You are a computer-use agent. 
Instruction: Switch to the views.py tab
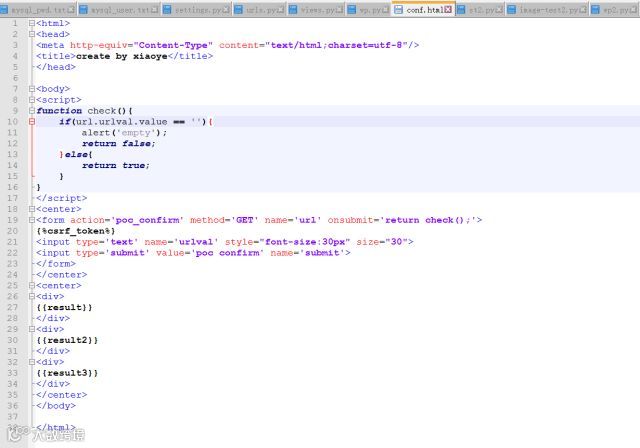tap(316, 9)
